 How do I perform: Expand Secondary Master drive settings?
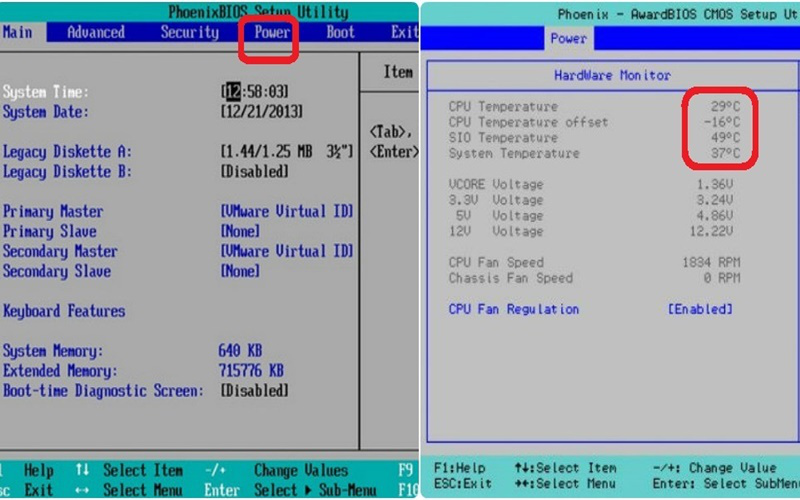point(60,252)
